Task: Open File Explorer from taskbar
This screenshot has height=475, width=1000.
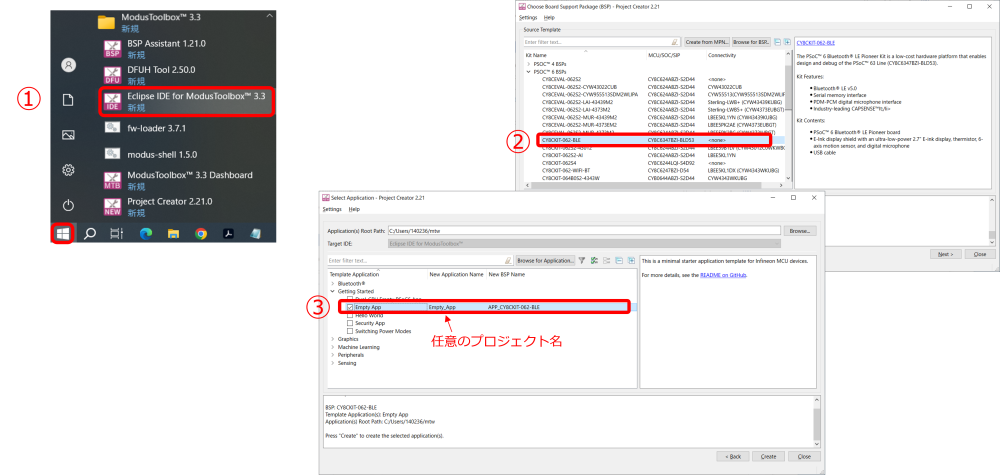Action: (173, 234)
